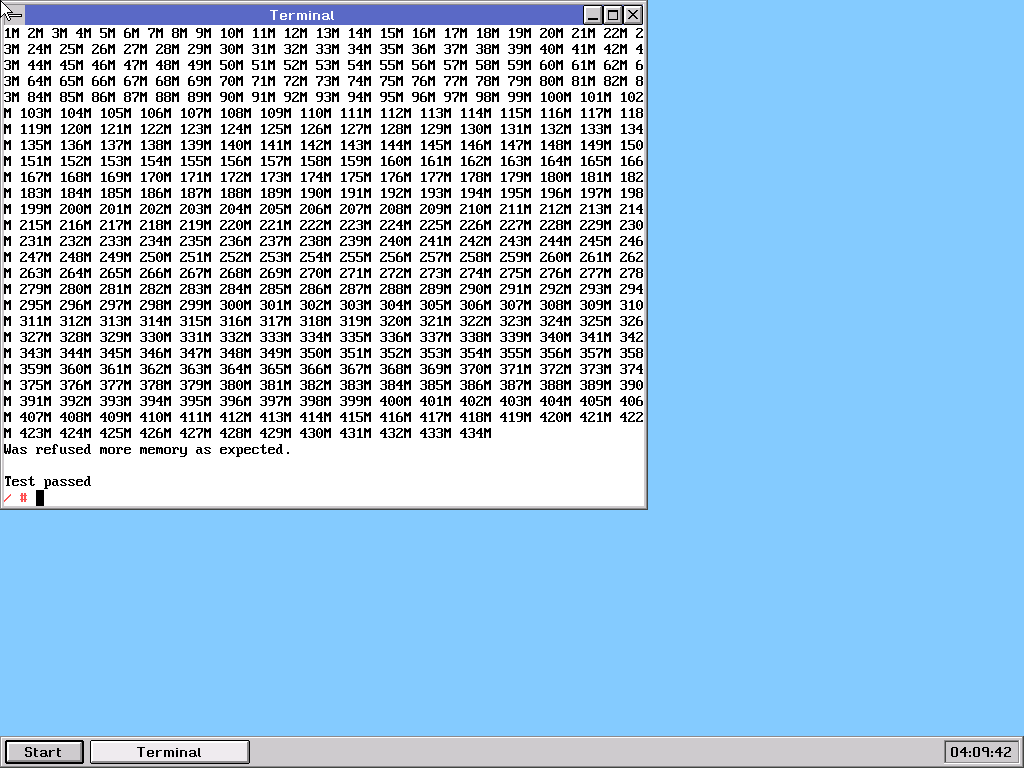Click the last value '434M' in output
The height and width of the screenshot is (768, 1024).
[x=475, y=434]
